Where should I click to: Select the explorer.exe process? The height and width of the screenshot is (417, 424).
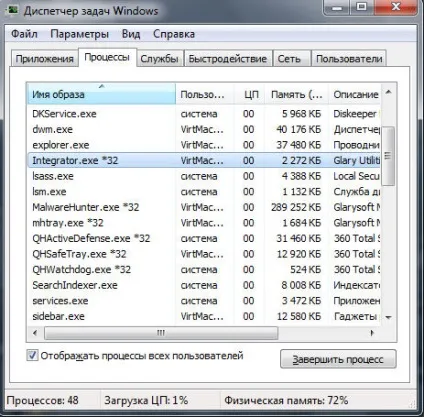coord(203,145)
